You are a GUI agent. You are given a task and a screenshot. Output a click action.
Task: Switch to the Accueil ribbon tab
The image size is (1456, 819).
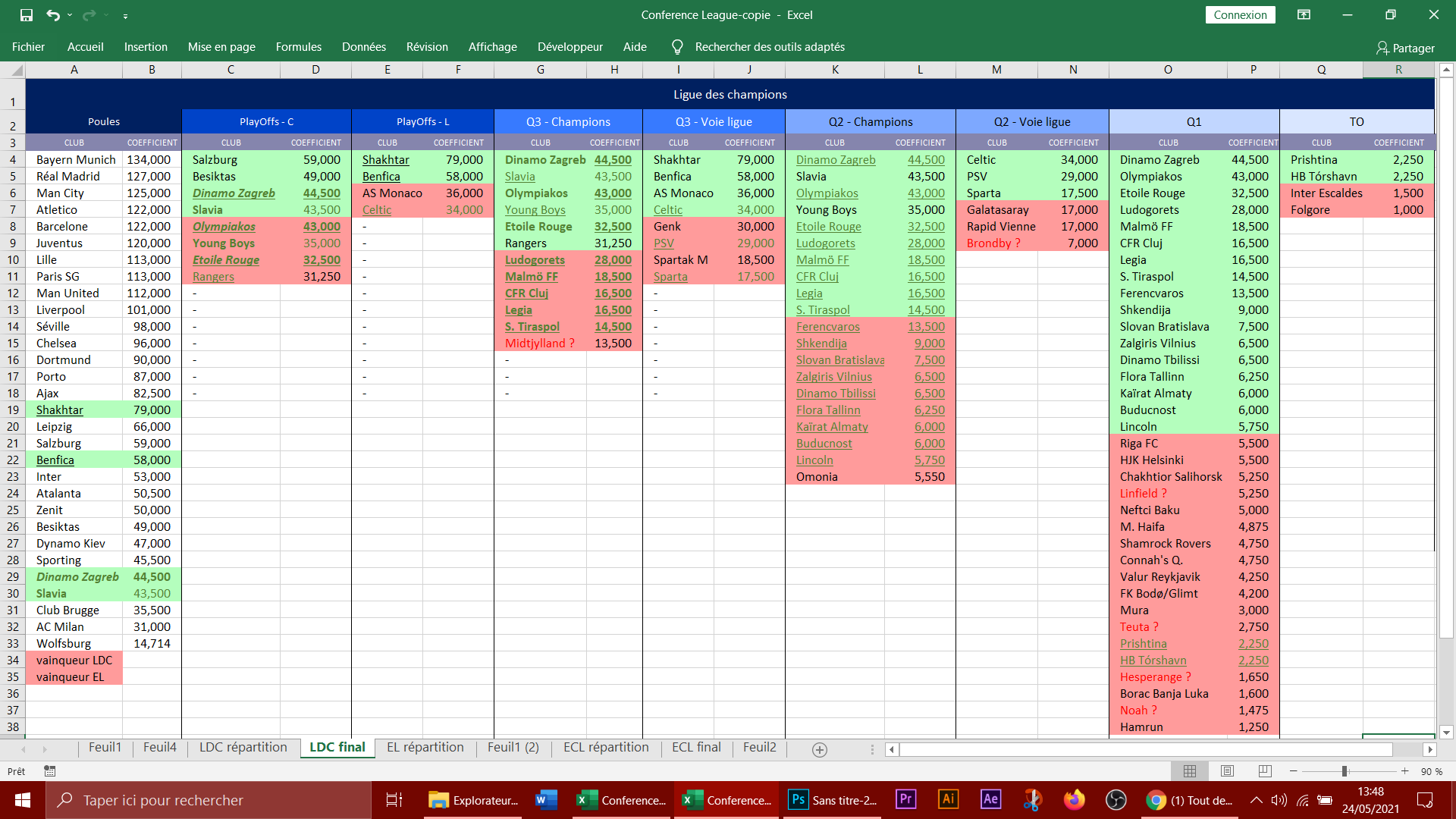tap(86, 47)
